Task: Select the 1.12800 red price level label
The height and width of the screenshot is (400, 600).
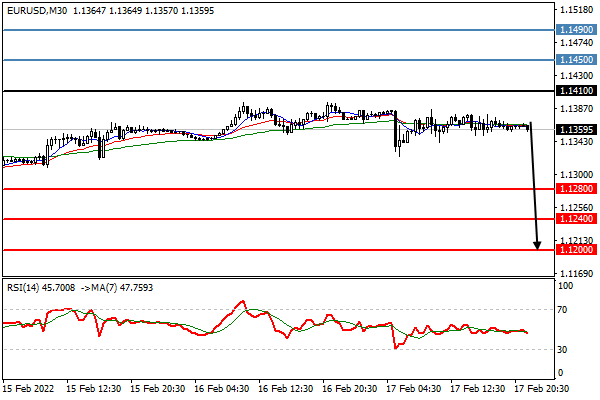Action: [576, 188]
